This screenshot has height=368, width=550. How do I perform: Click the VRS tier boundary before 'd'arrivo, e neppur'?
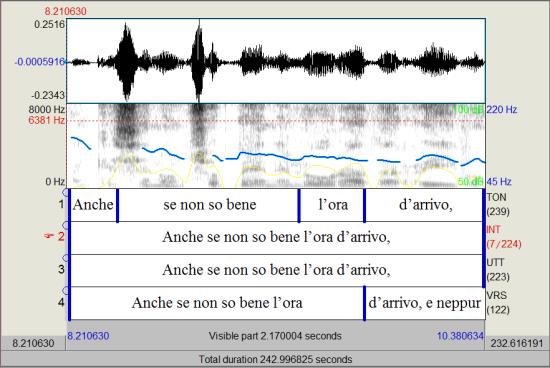364,303
